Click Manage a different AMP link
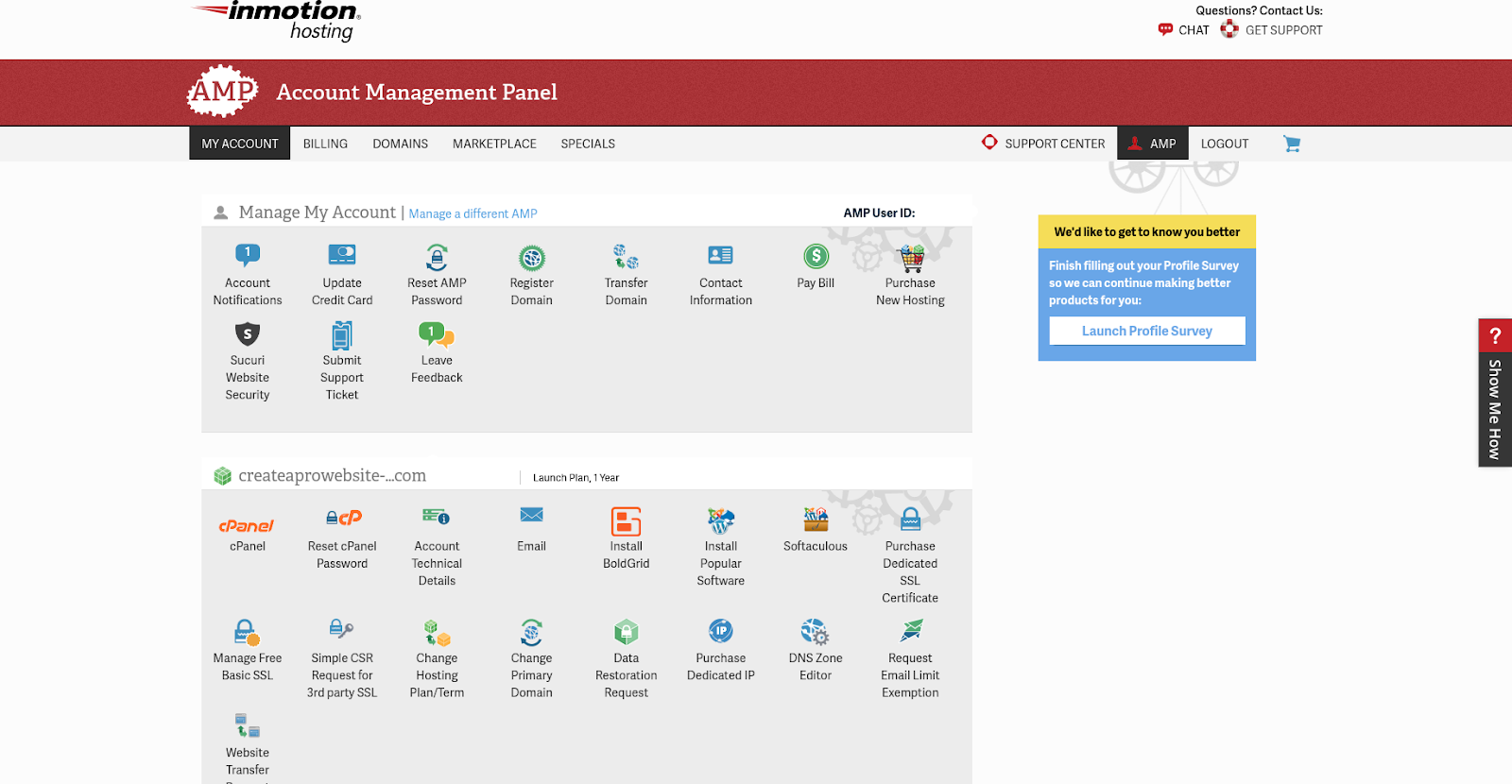Image resolution: width=1512 pixels, height=784 pixels. pos(472,213)
